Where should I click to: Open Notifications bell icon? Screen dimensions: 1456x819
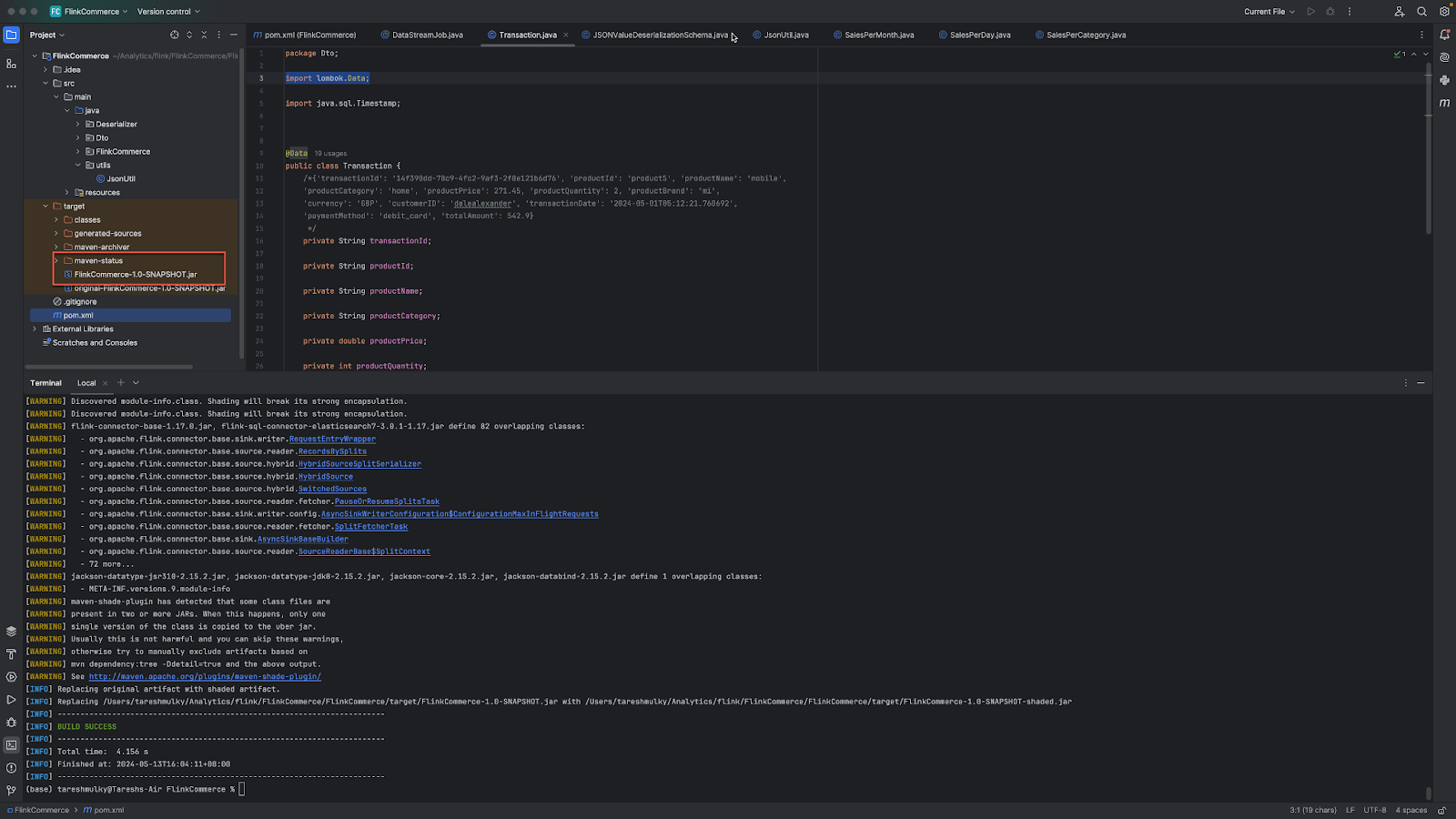coord(1444,35)
